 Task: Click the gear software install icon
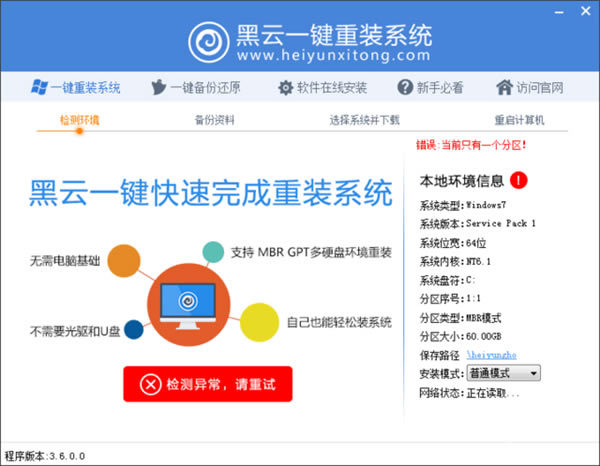(x=285, y=88)
